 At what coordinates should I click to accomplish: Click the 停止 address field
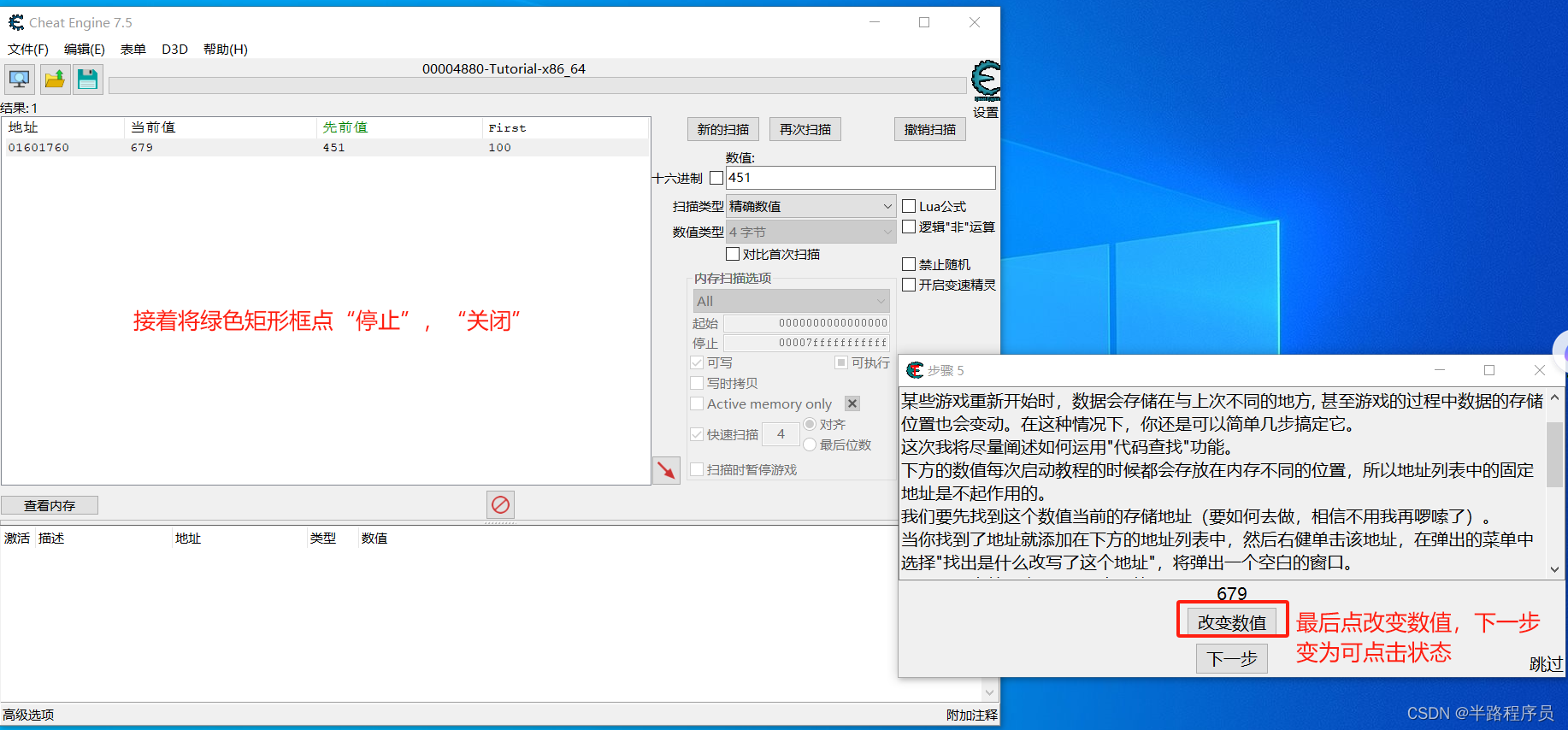click(x=806, y=343)
